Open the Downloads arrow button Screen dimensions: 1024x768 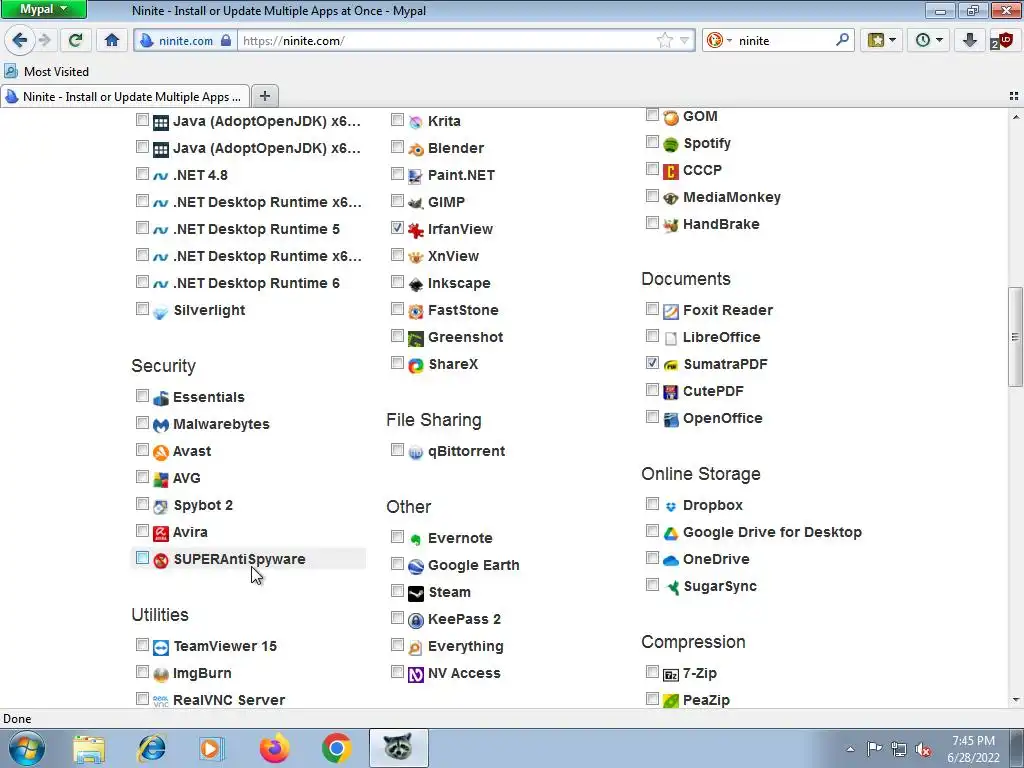970,40
